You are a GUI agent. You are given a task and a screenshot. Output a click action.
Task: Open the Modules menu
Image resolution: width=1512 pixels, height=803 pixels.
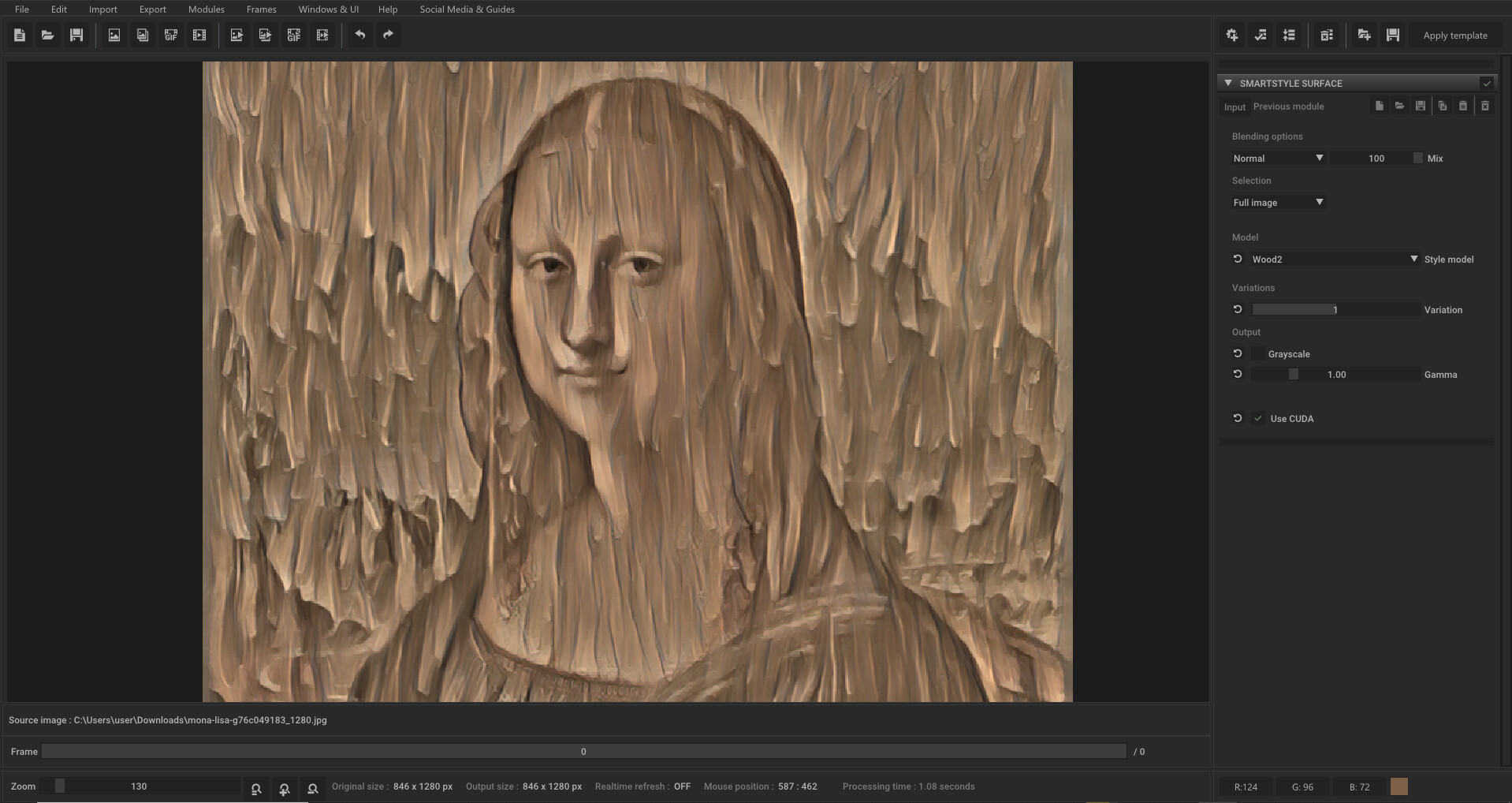[206, 9]
